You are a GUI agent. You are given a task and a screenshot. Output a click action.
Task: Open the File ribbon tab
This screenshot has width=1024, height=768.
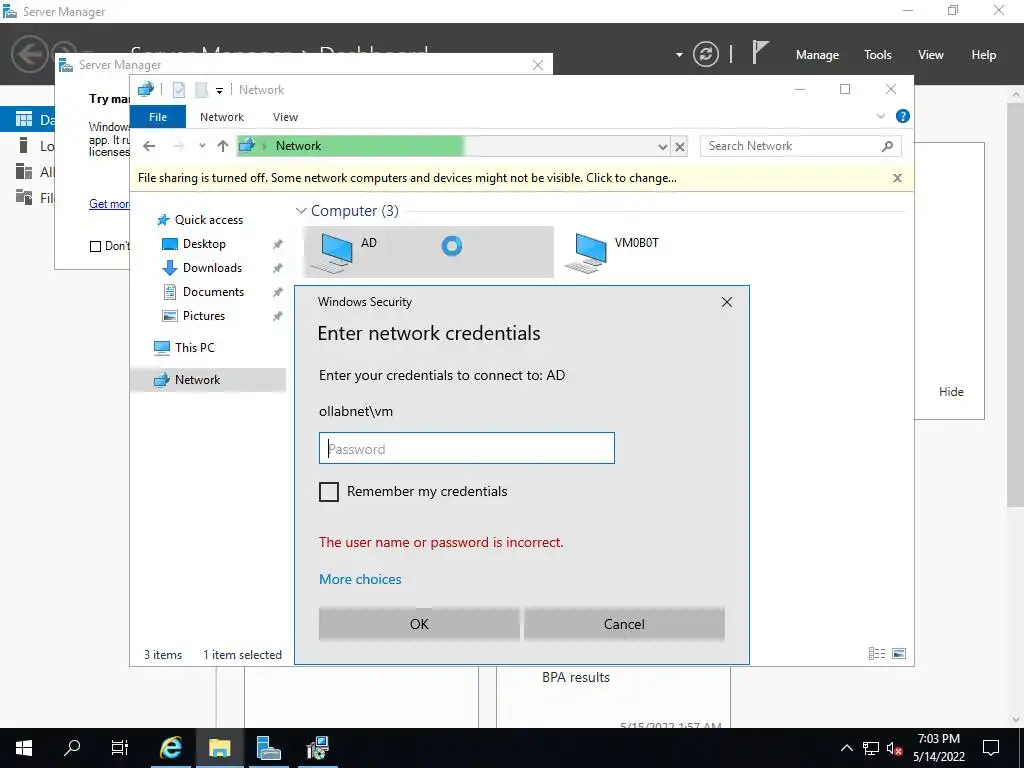158,117
